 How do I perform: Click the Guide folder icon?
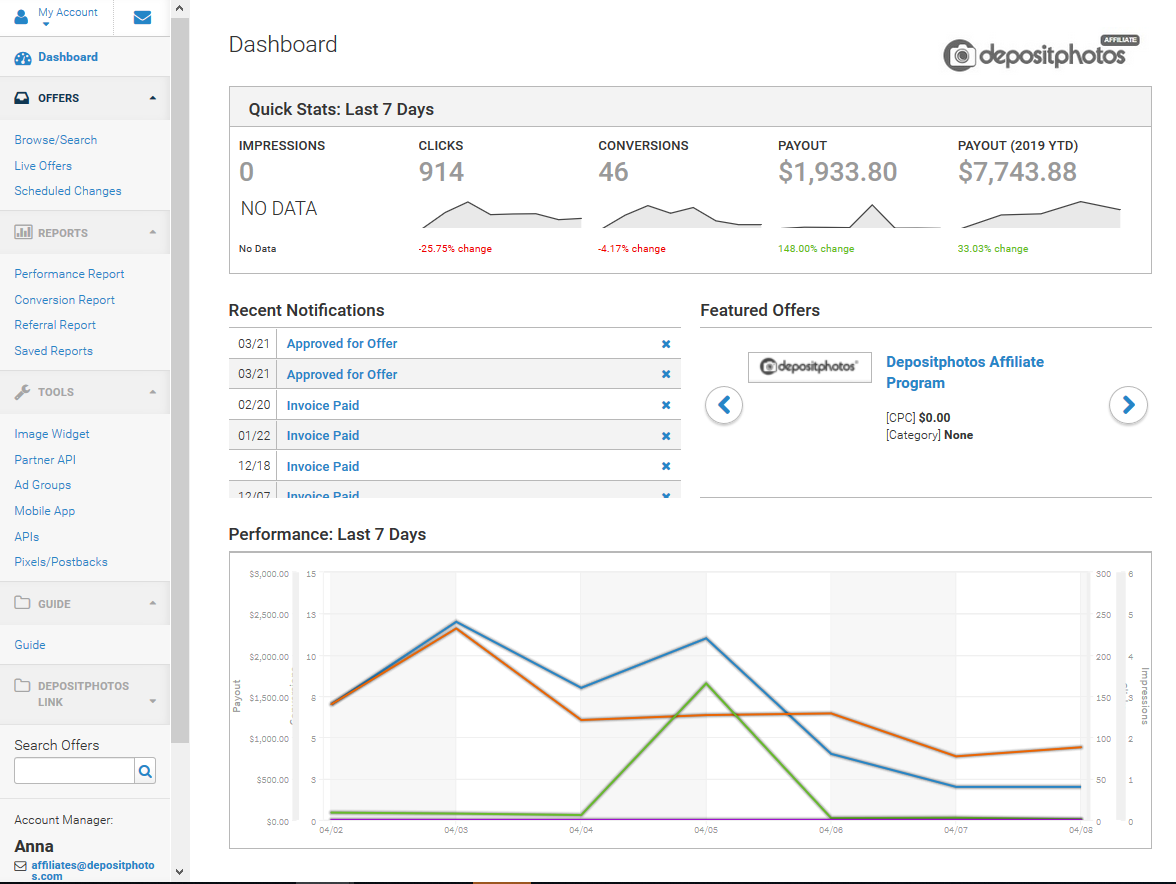pyautogui.click(x=22, y=603)
